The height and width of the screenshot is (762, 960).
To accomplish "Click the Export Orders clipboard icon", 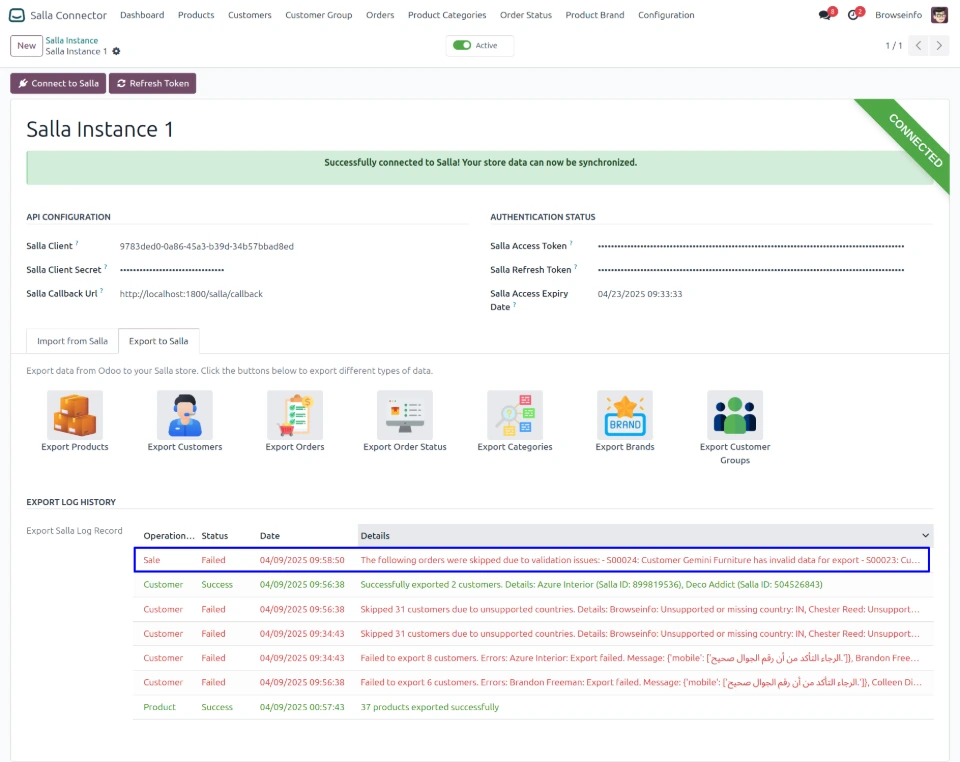I will coord(295,415).
